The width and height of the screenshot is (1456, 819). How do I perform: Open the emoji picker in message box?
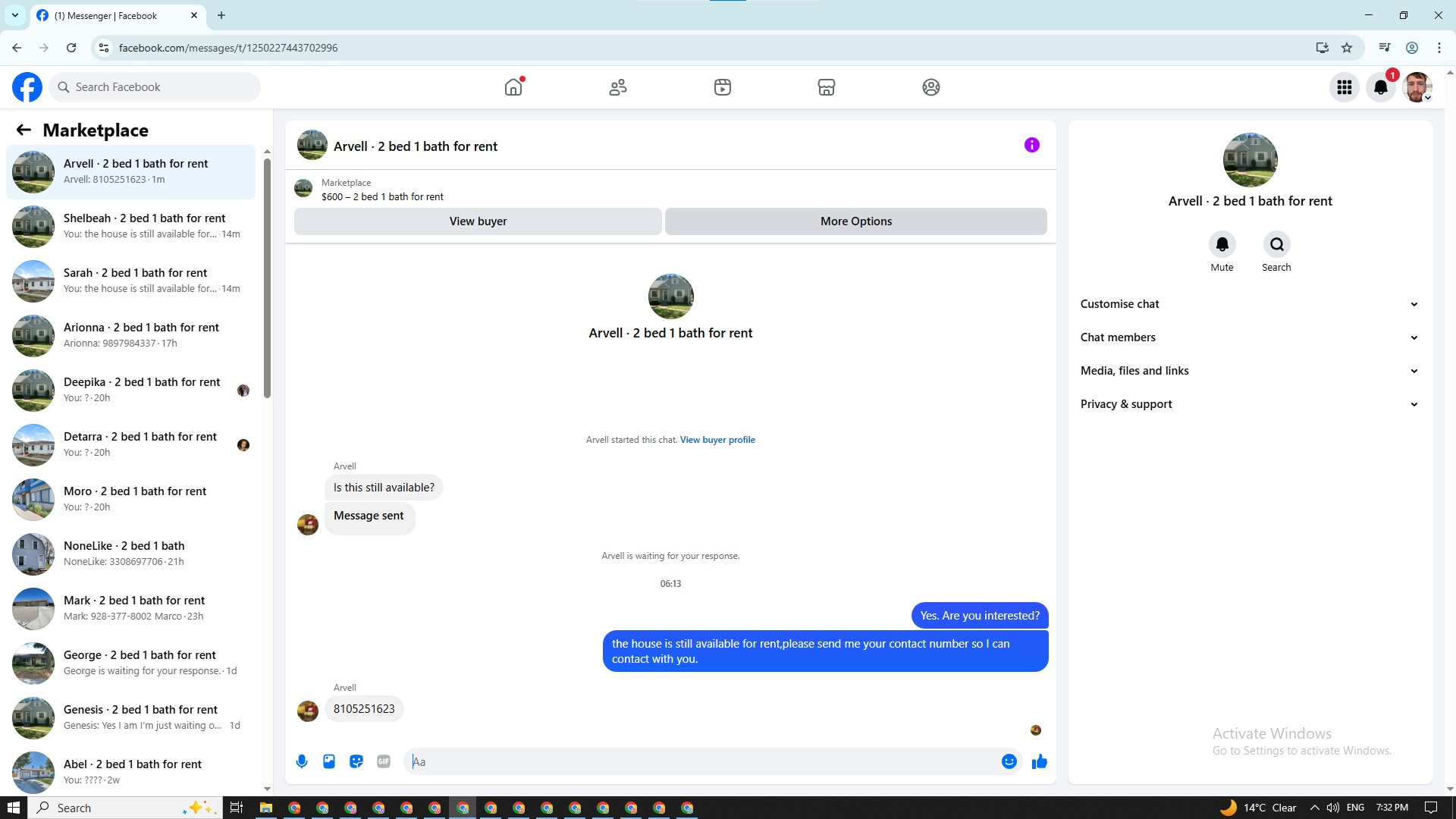1009,761
